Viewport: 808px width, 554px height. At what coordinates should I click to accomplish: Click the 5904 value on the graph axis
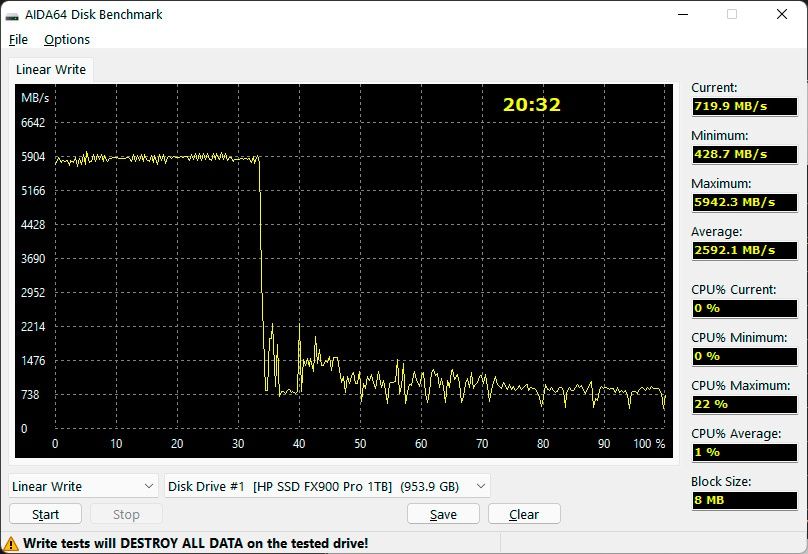click(33, 157)
